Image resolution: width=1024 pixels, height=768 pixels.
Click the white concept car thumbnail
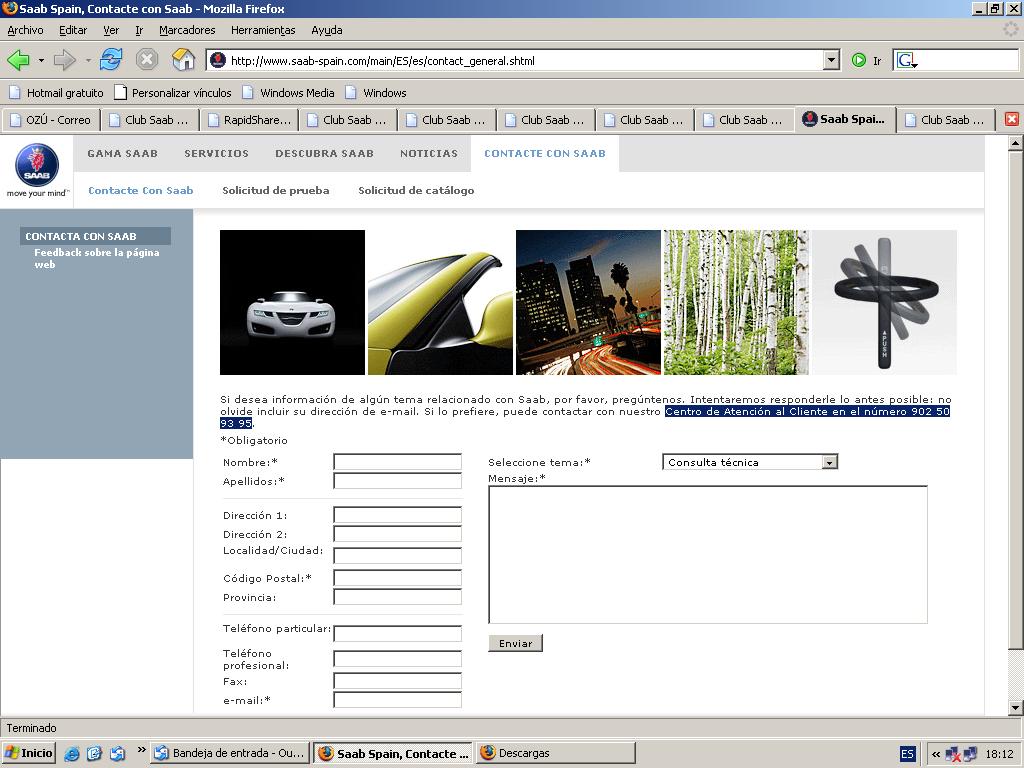pyautogui.click(x=292, y=302)
